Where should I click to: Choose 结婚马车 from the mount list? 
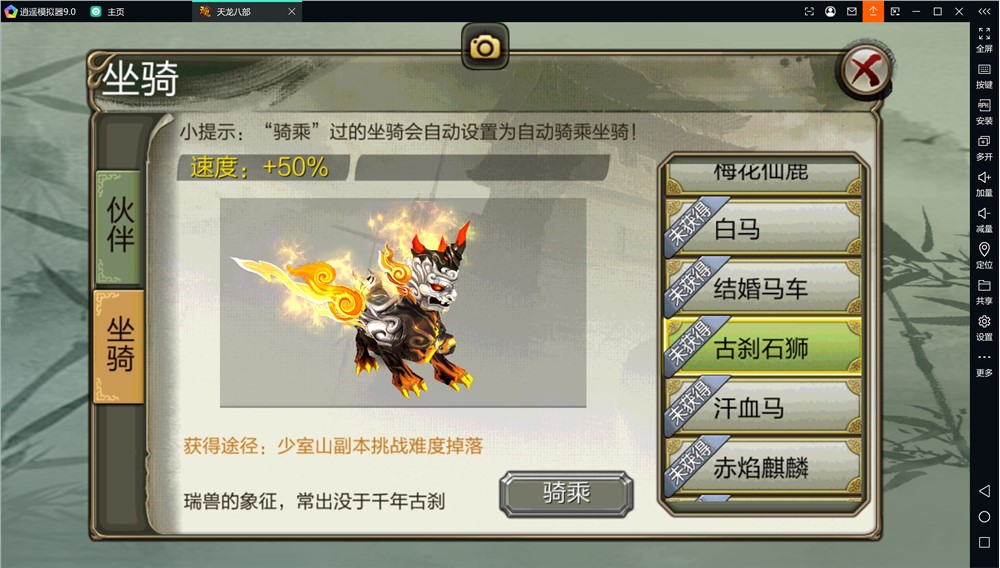(763, 288)
